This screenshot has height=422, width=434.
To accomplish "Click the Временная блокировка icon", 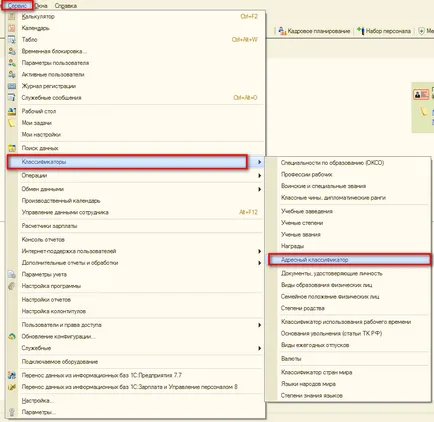I will (12, 51).
